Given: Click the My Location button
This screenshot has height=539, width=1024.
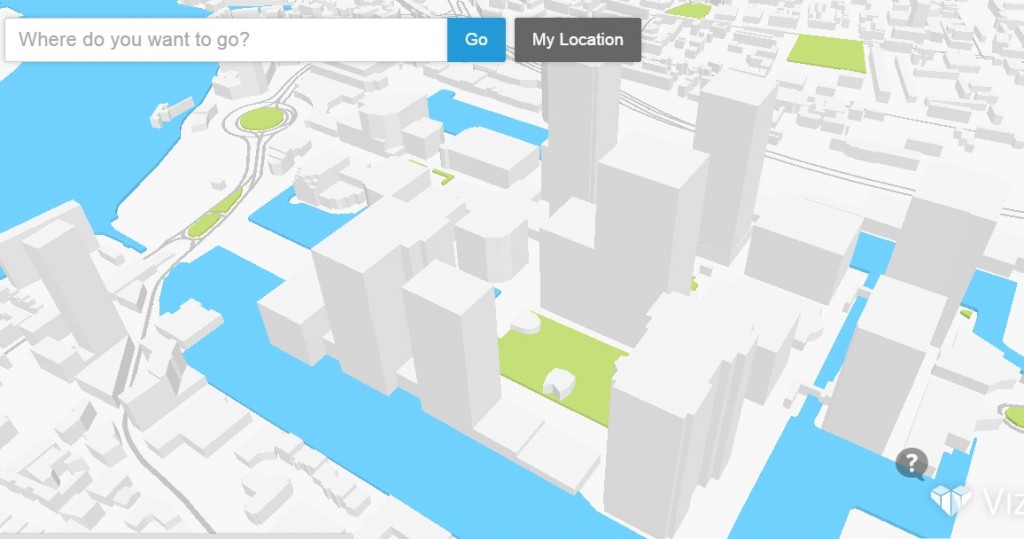Looking at the screenshot, I should point(577,40).
